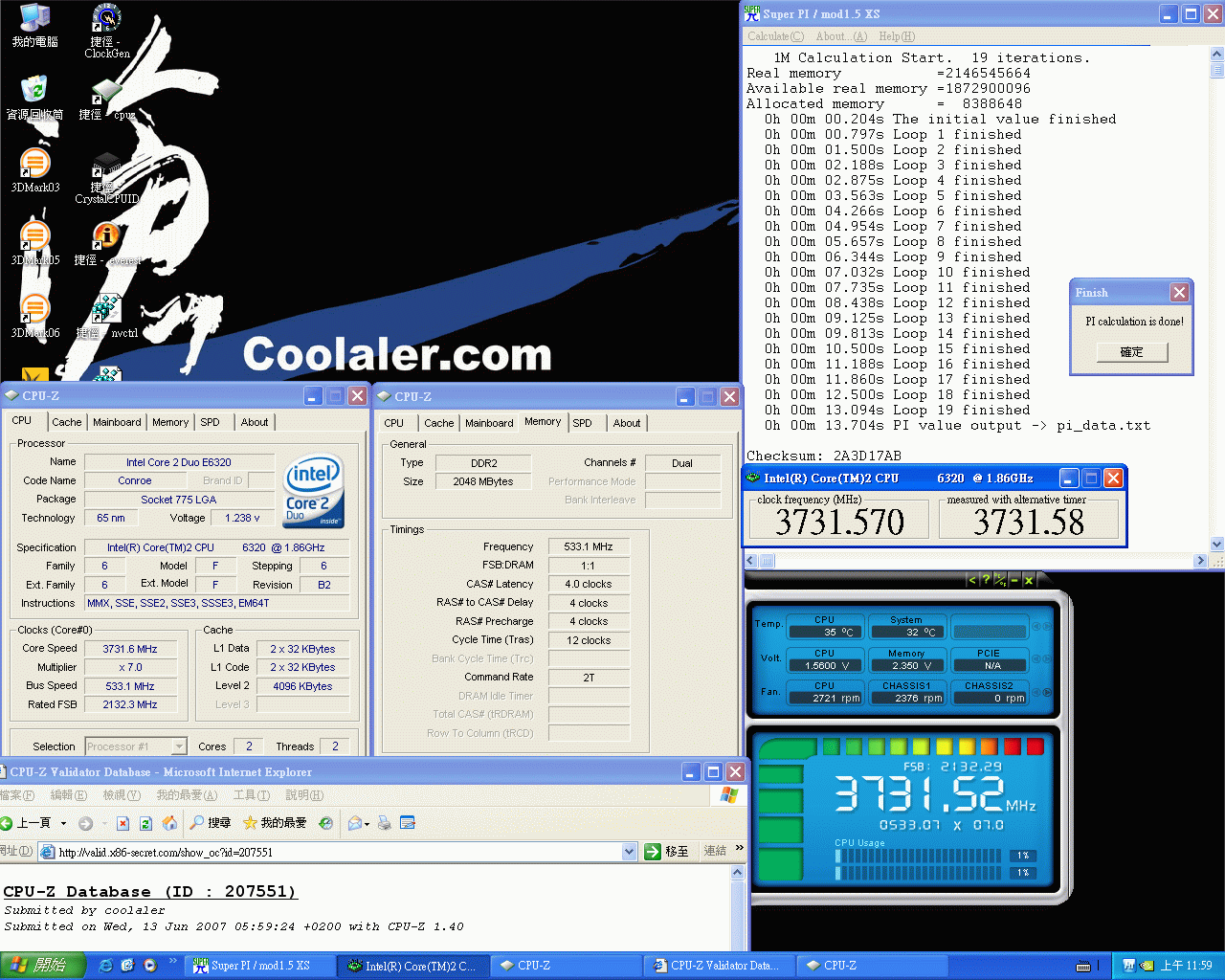Launch the cpuz desktop shortcut

click(x=106, y=97)
